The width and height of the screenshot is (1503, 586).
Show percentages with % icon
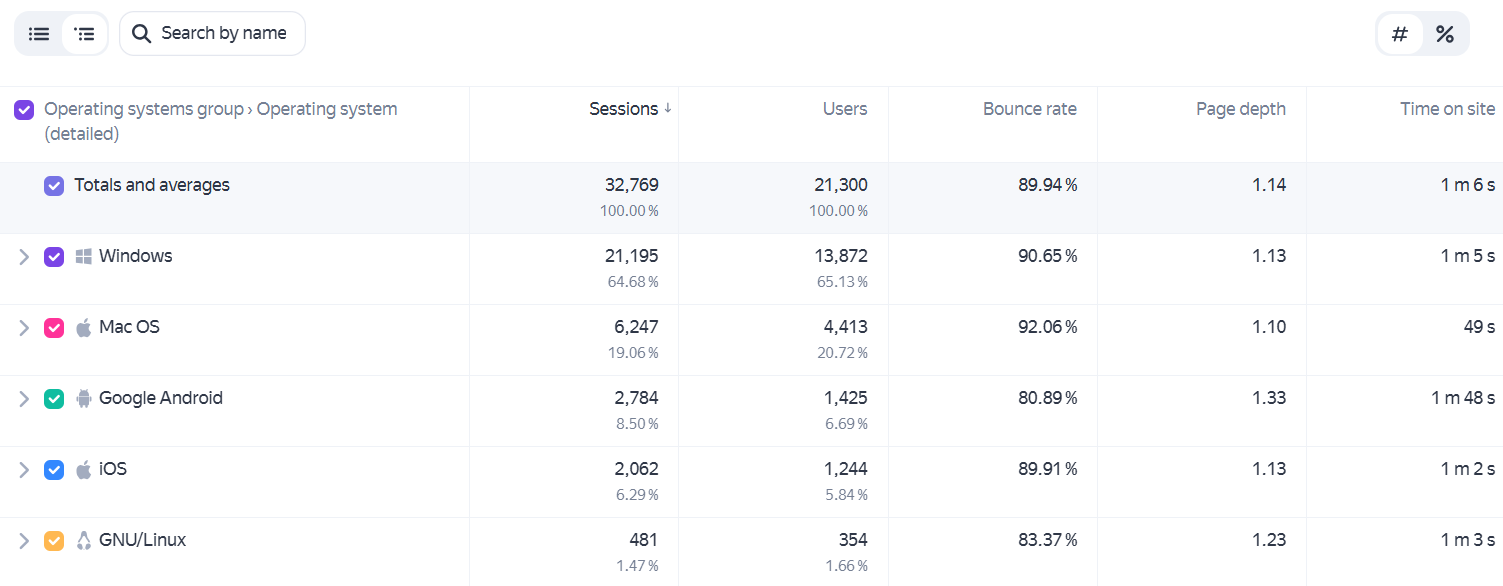pyautogui.click(x=1445, y=34)
